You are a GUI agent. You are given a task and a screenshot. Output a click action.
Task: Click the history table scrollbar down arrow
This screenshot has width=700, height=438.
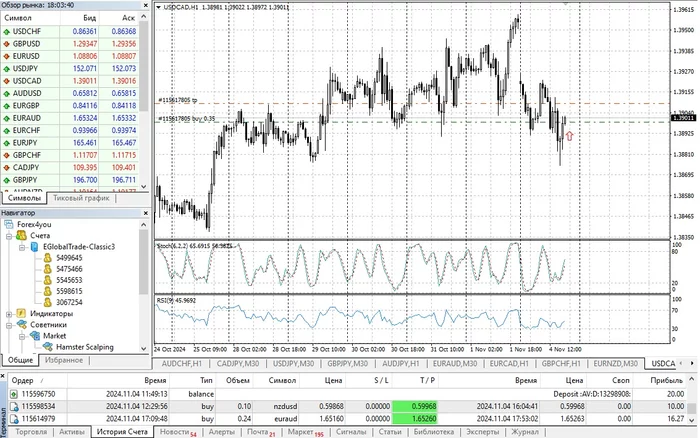coord(692,420)
